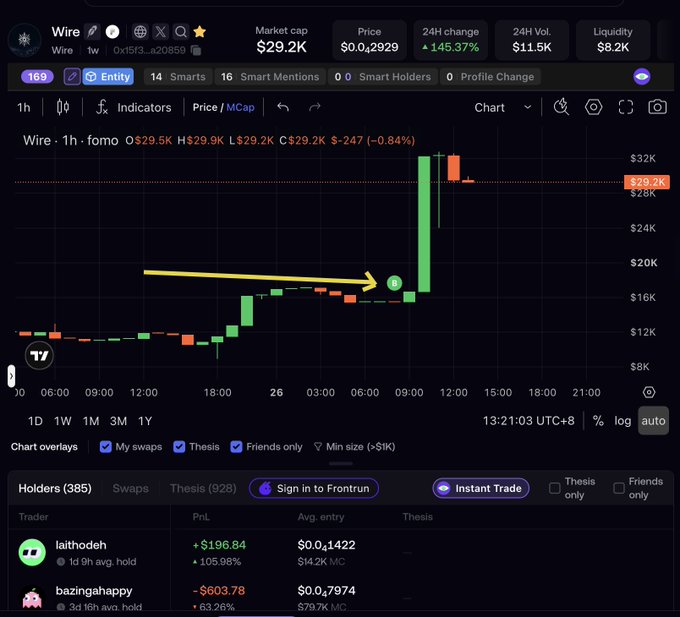Click +$196.84 PnL value
The image size is (680, 617).
(x=219, y=545)
